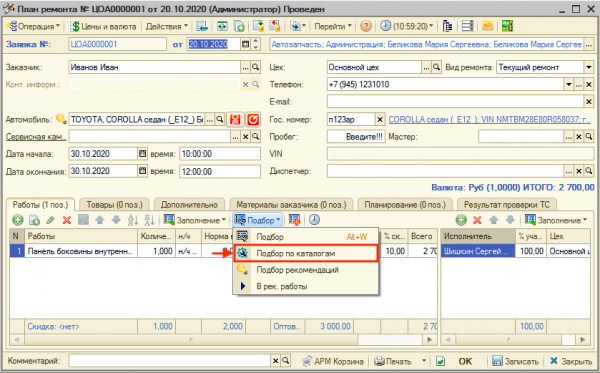Open the Перейти menu
Screen dimensions: 600x373
click(333, 26)
